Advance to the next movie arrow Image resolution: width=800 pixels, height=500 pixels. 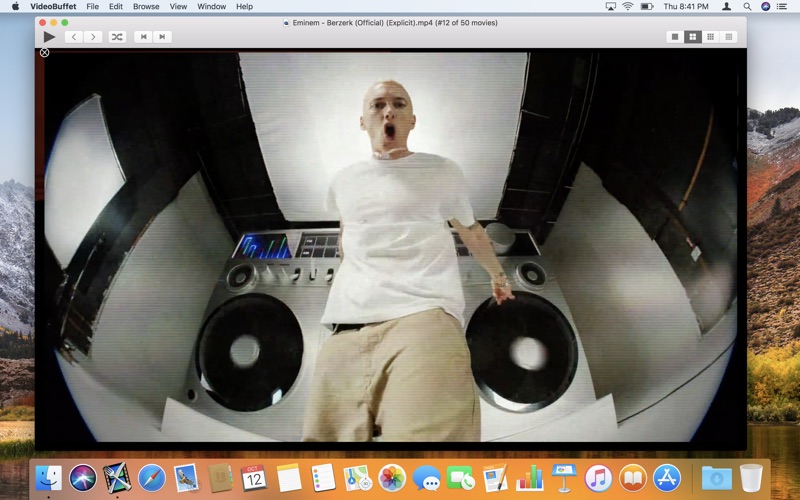coord(93,37)
